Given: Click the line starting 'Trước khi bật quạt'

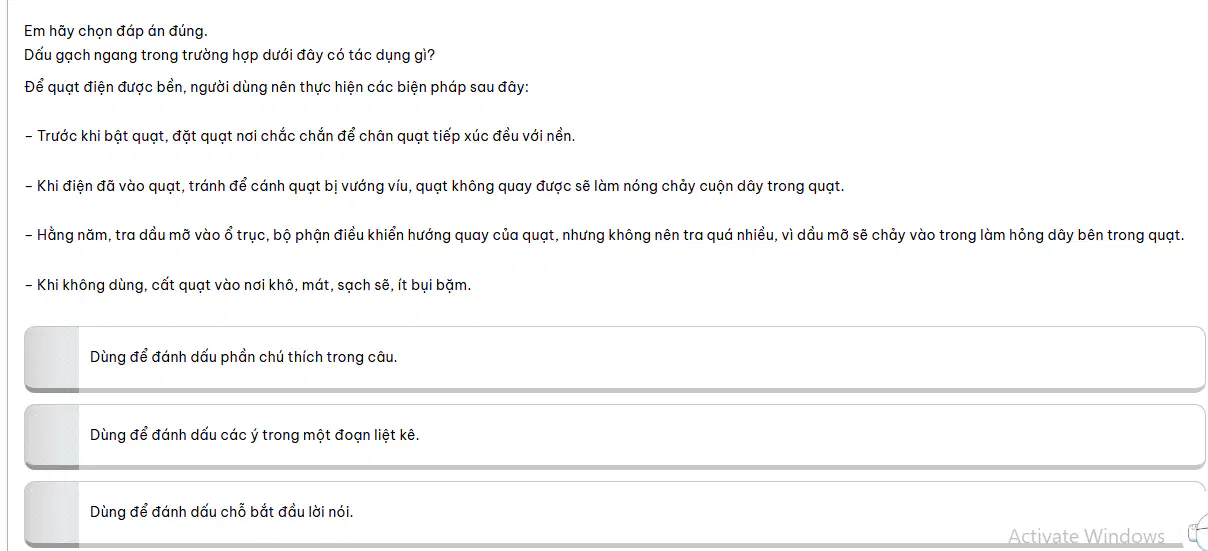Looking at the screenshot, I should 300,136.
